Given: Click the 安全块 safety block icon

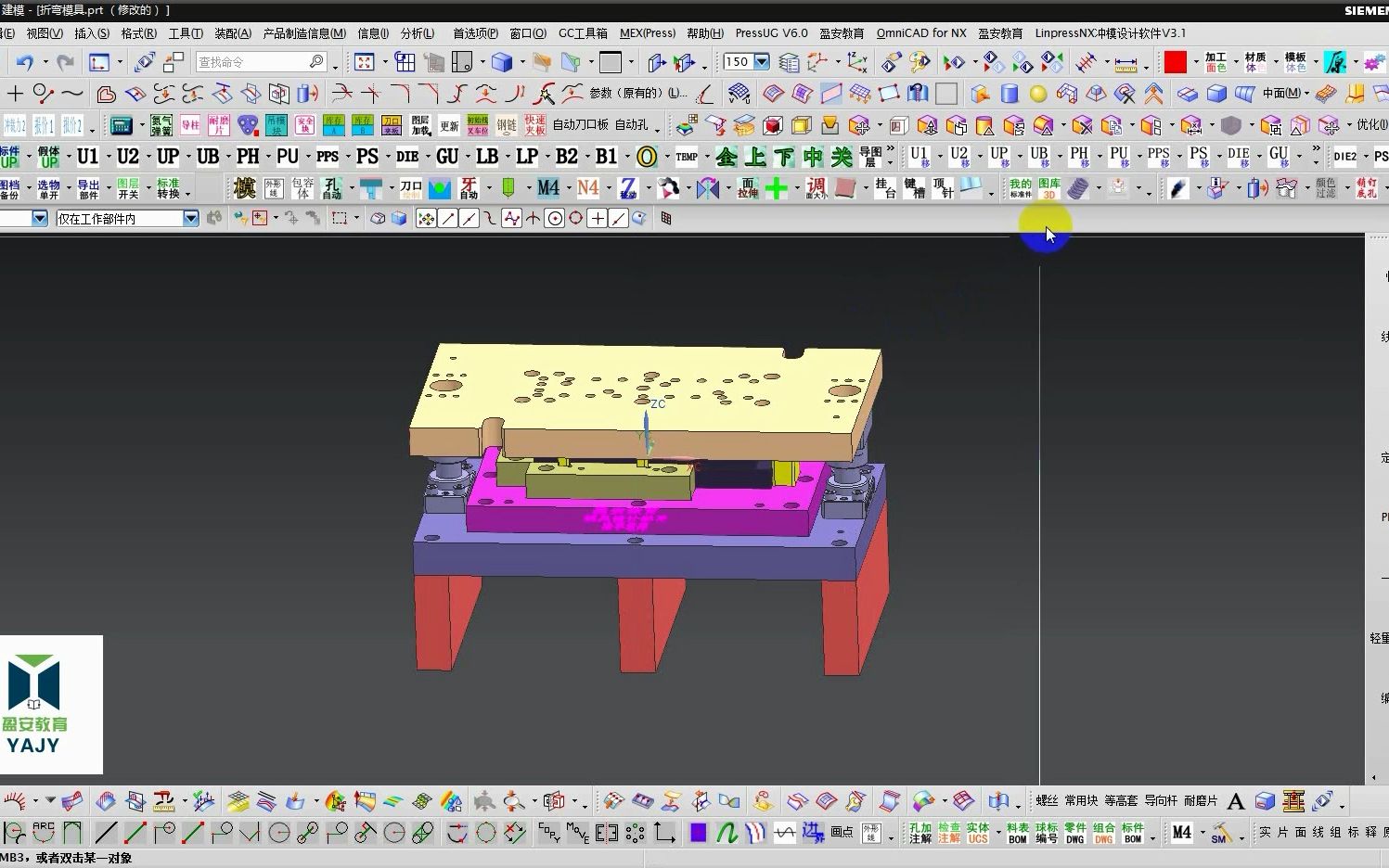Looking at the screenshot, I should pos(305,124).
